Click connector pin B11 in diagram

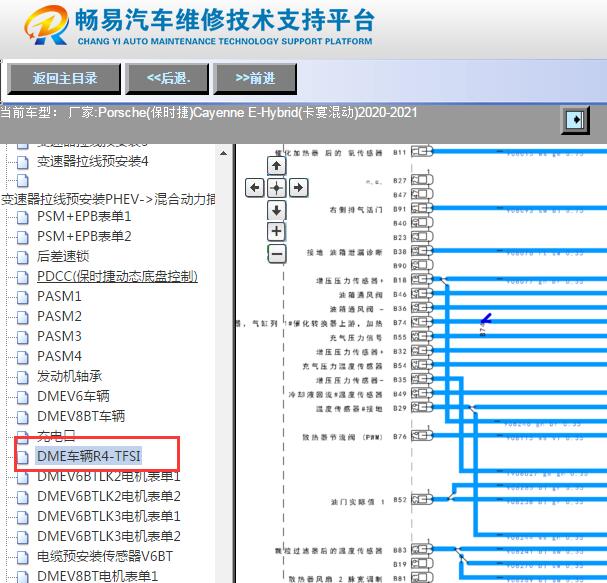point(422,151)
